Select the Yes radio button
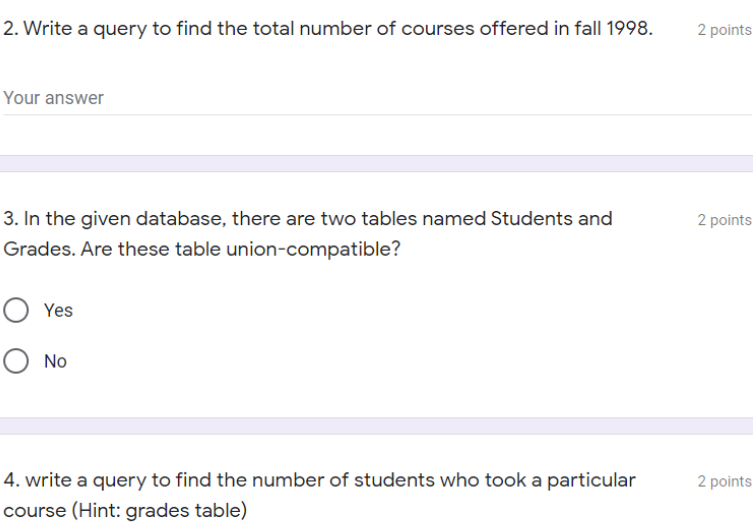 pos(16,310)
